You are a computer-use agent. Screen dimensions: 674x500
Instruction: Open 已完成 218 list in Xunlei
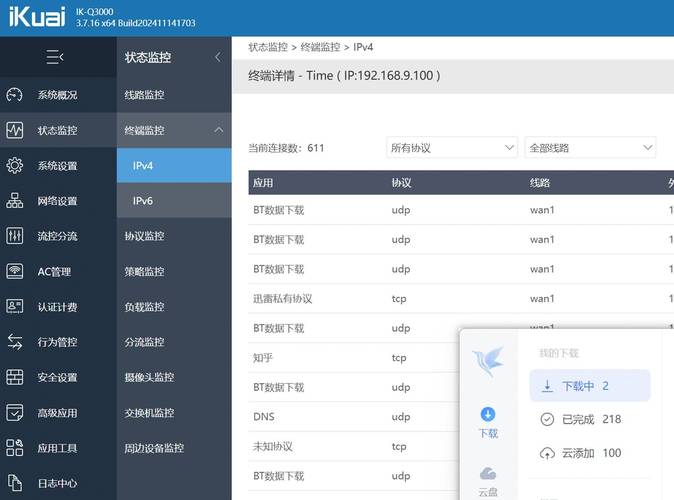pyautogui.click(x=590, y=419)
